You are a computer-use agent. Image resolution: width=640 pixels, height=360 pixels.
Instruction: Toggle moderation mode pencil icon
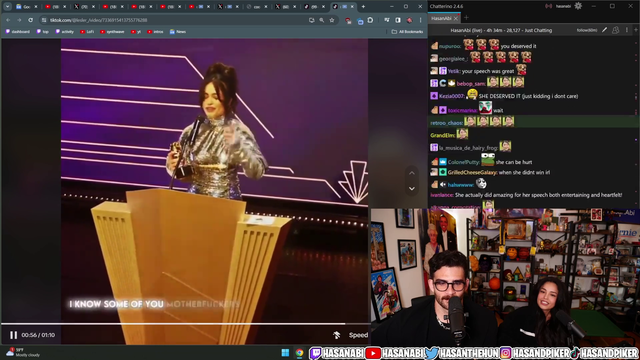[x=604, y=30]
